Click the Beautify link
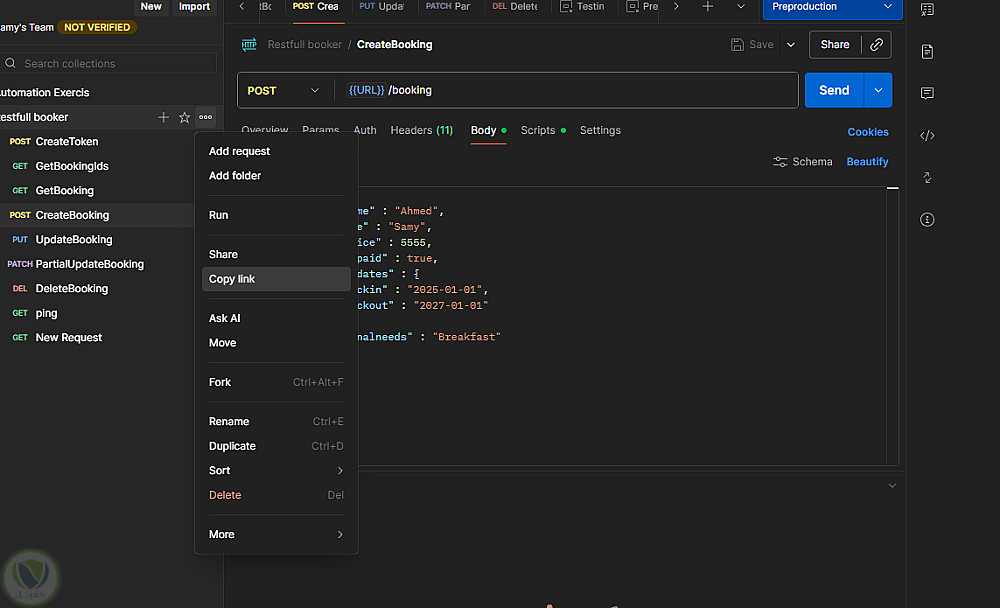Image resolution: width=1000 pixels, height=608 pixels. pos(867,162)
